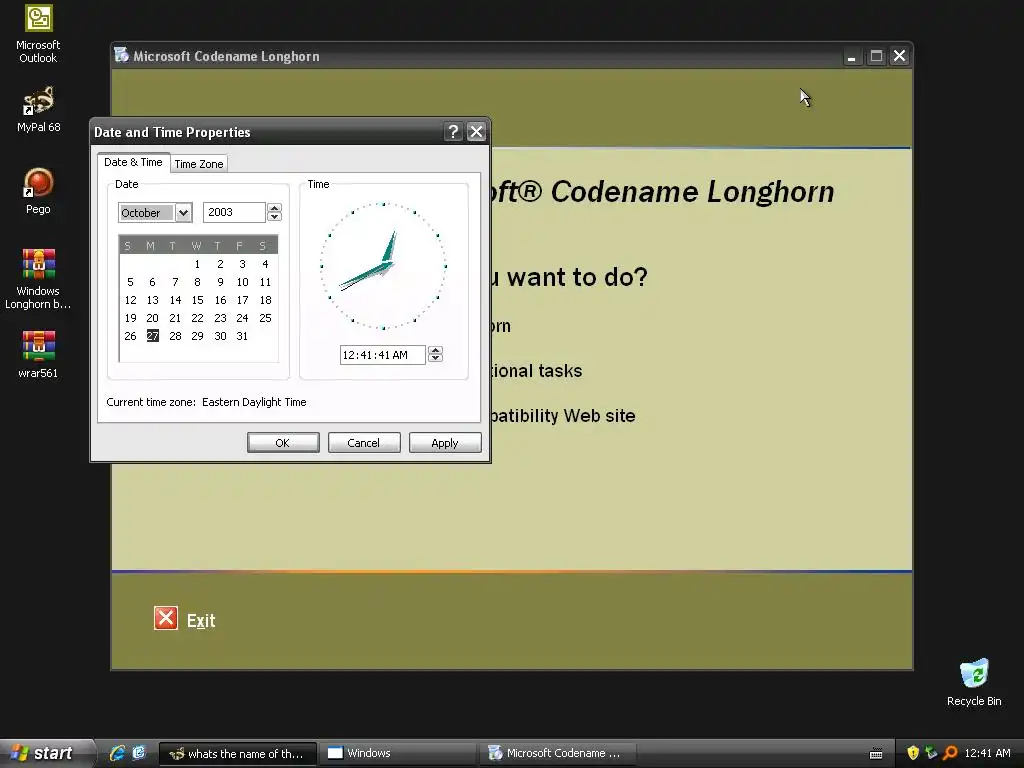Click Apply in Date and Time Properties
Screen dimensions: 1024x768
[445, 443]
